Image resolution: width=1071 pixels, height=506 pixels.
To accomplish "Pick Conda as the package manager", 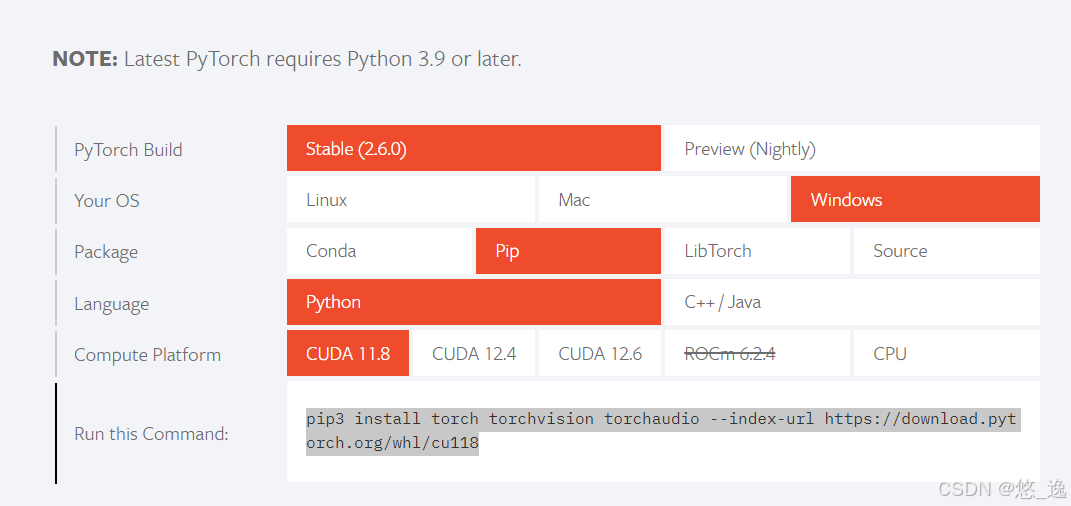I will [x=379, y=251].
